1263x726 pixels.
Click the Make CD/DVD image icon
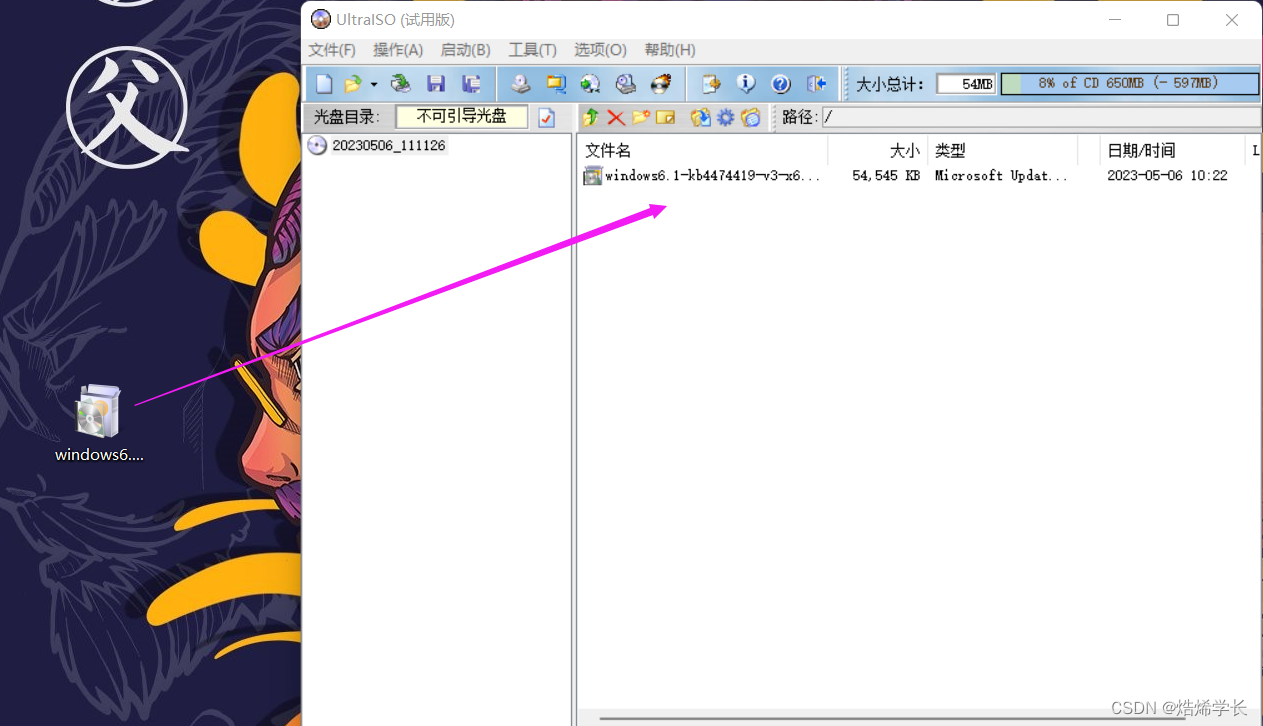521,84
